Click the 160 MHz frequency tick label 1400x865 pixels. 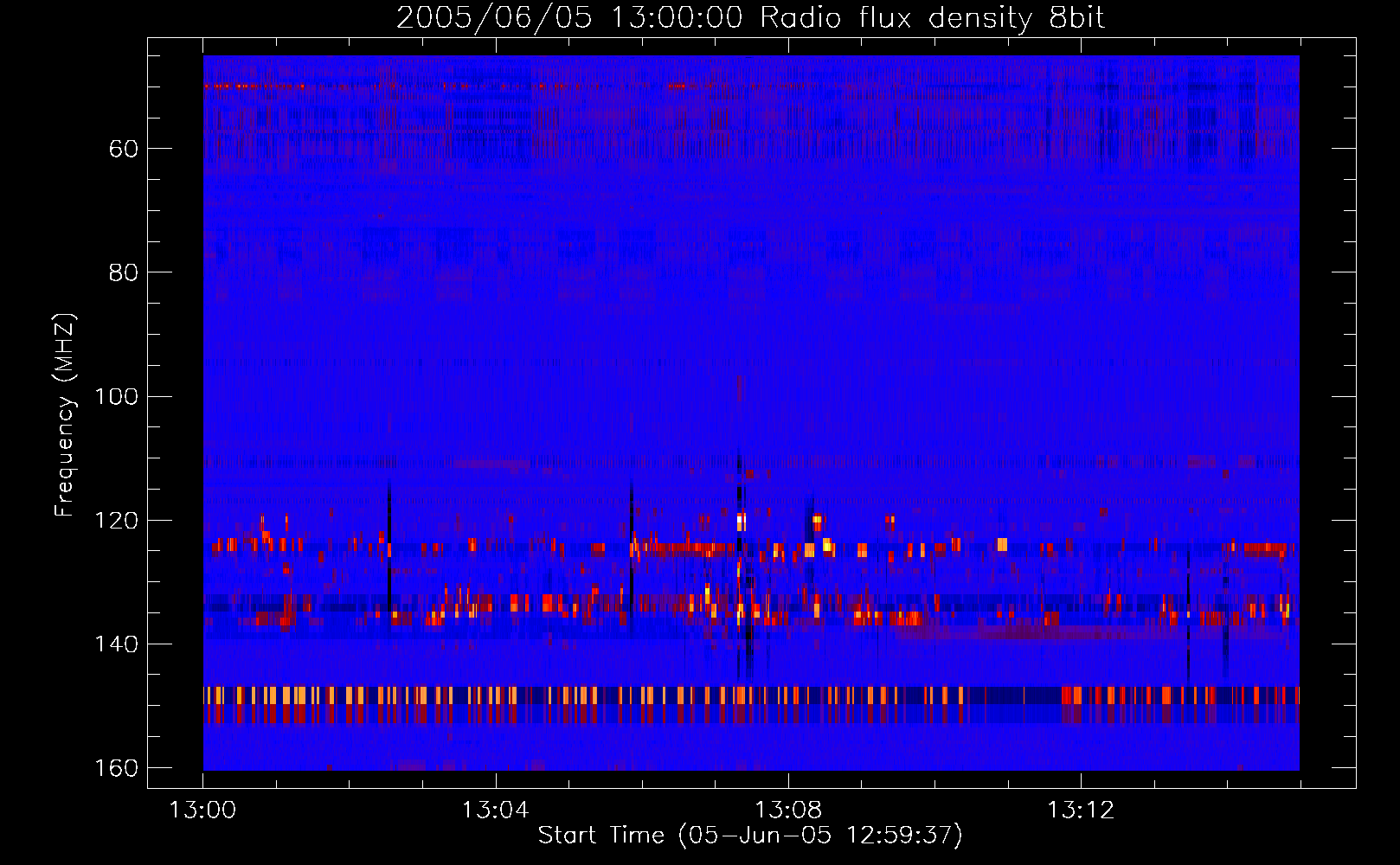pos(117,767)
